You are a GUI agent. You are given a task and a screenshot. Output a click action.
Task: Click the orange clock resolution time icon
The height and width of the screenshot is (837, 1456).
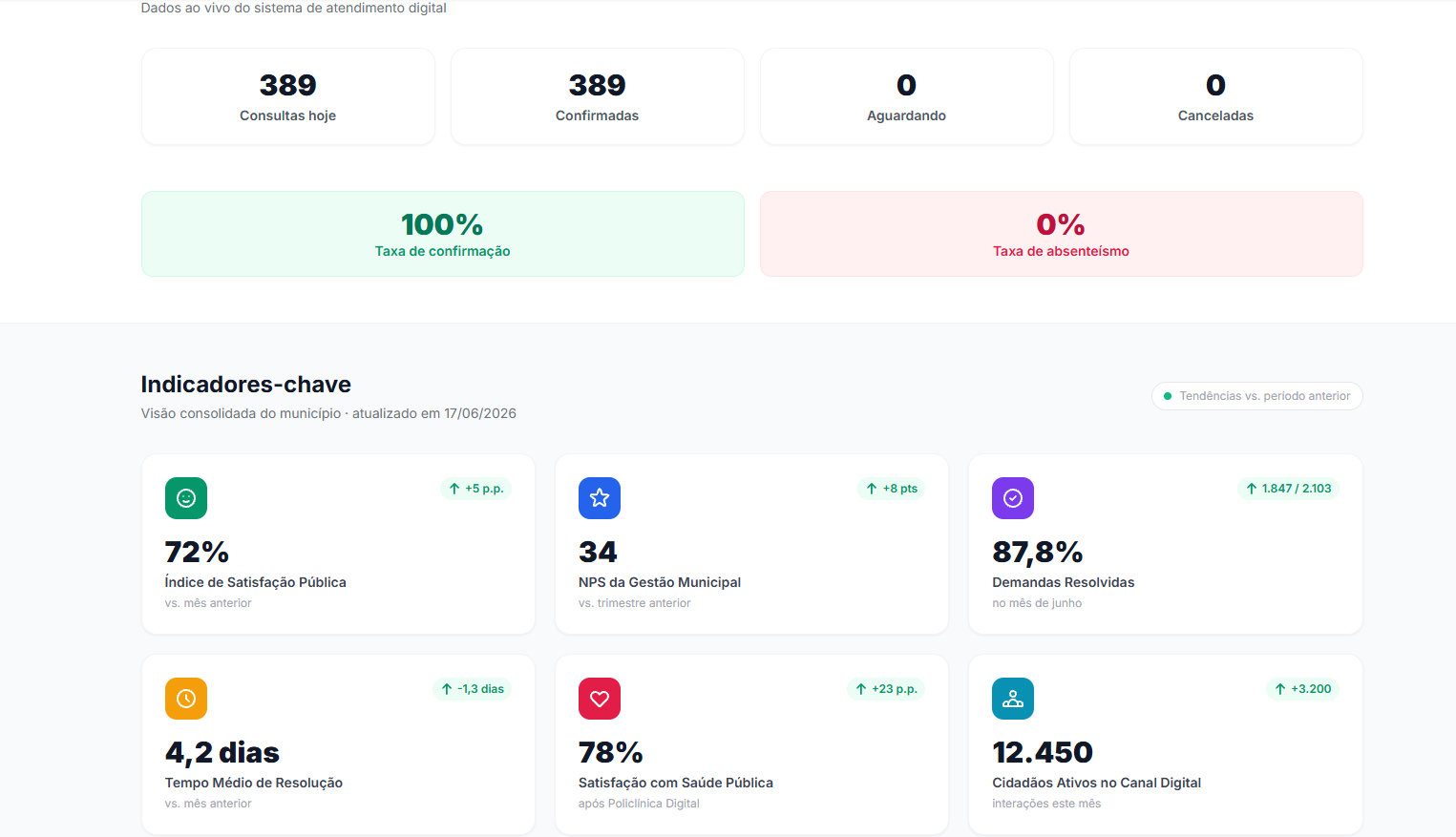(x=186, y=699)
